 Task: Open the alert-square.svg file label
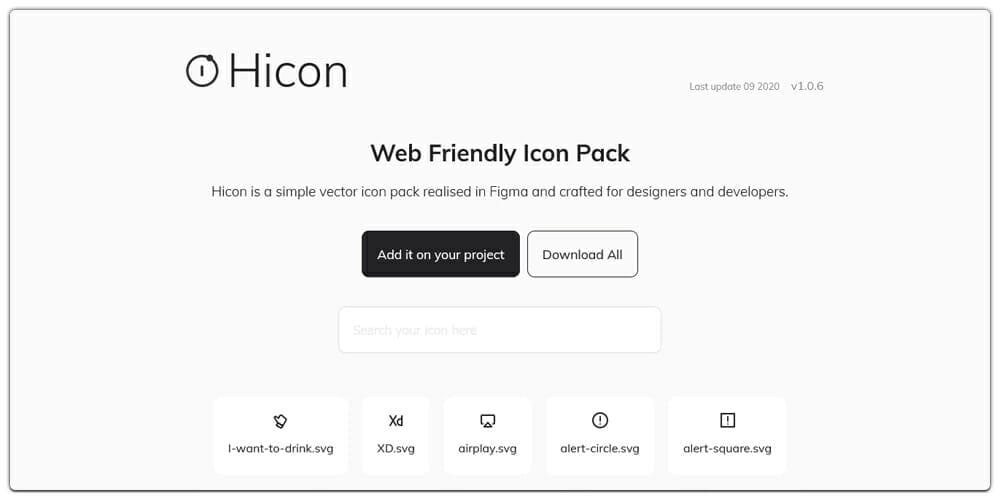click(x=727, y=448)
